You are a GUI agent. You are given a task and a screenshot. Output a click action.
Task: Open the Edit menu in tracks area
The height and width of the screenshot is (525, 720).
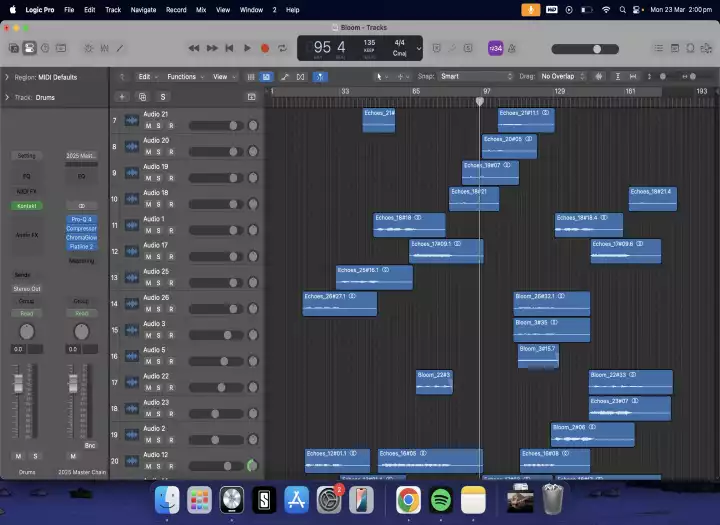tap(148, 77)
